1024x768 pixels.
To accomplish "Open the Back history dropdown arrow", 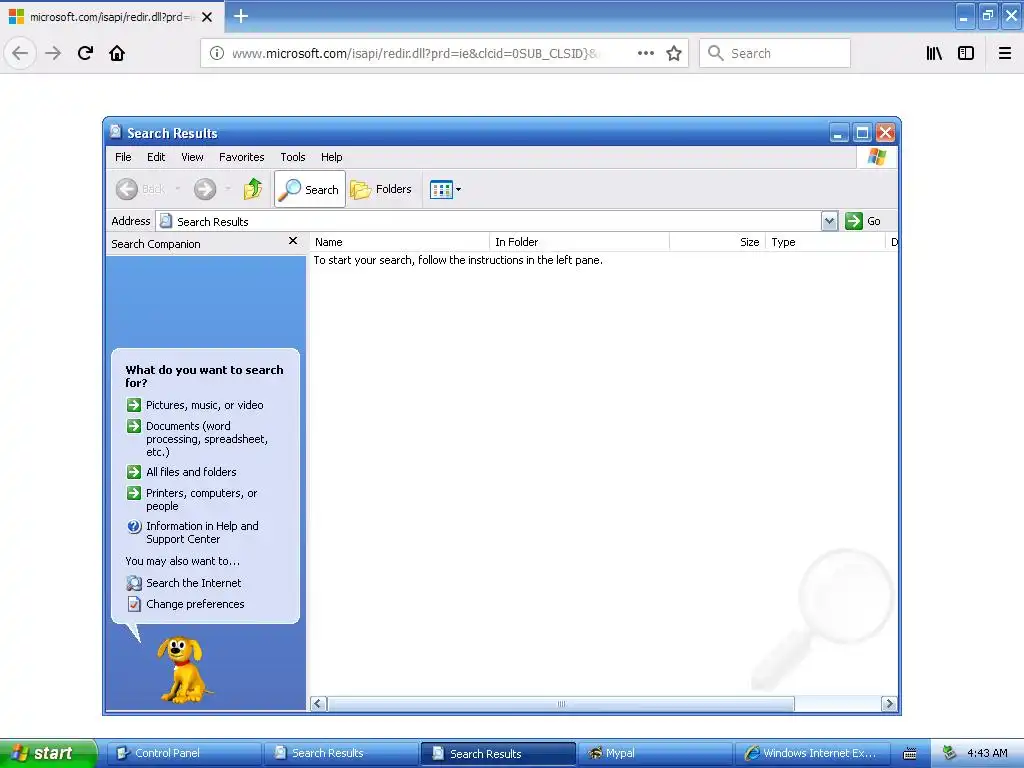I will pos(177,189).
